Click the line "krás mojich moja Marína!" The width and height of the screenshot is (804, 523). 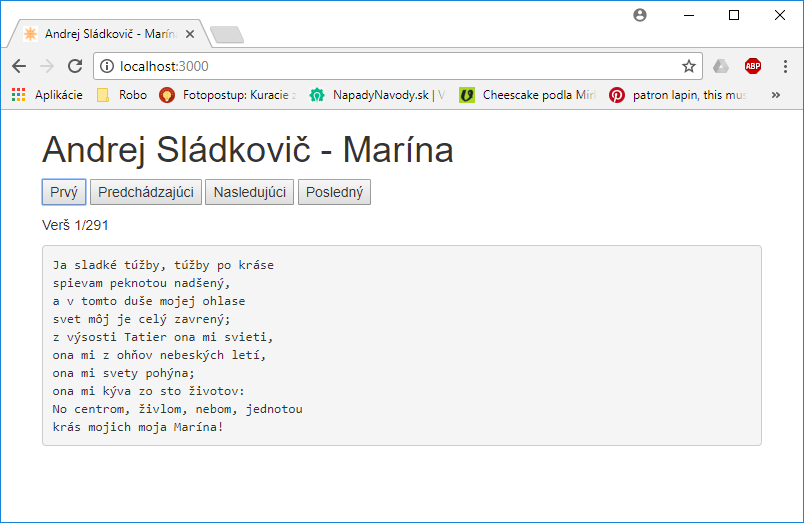138,427
